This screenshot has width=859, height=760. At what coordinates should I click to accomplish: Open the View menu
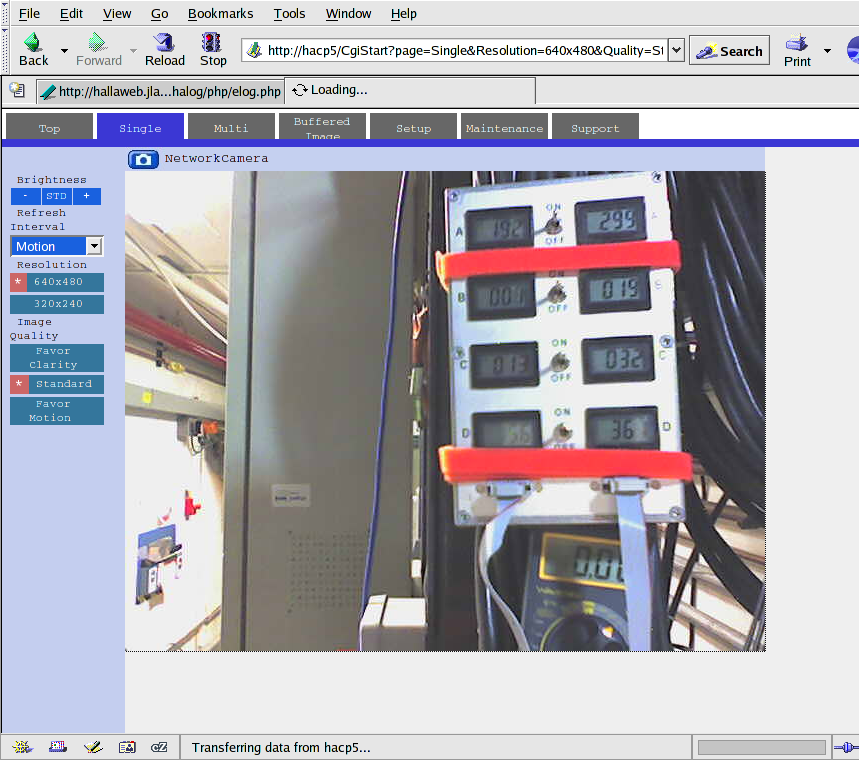[117, 14]
